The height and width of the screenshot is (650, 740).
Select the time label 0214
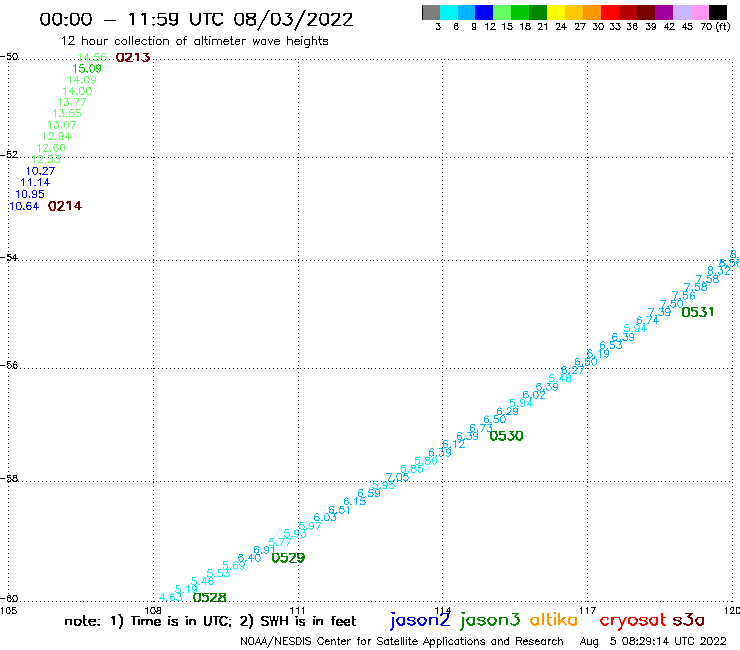coord(65,206)
